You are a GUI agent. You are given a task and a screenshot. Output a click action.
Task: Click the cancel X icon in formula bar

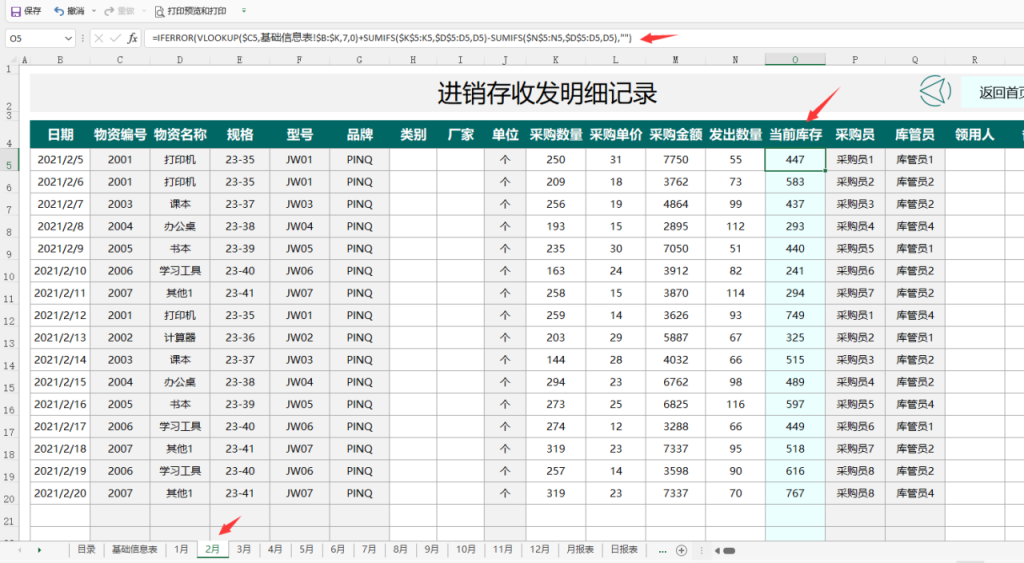click(x=99, y=39)
